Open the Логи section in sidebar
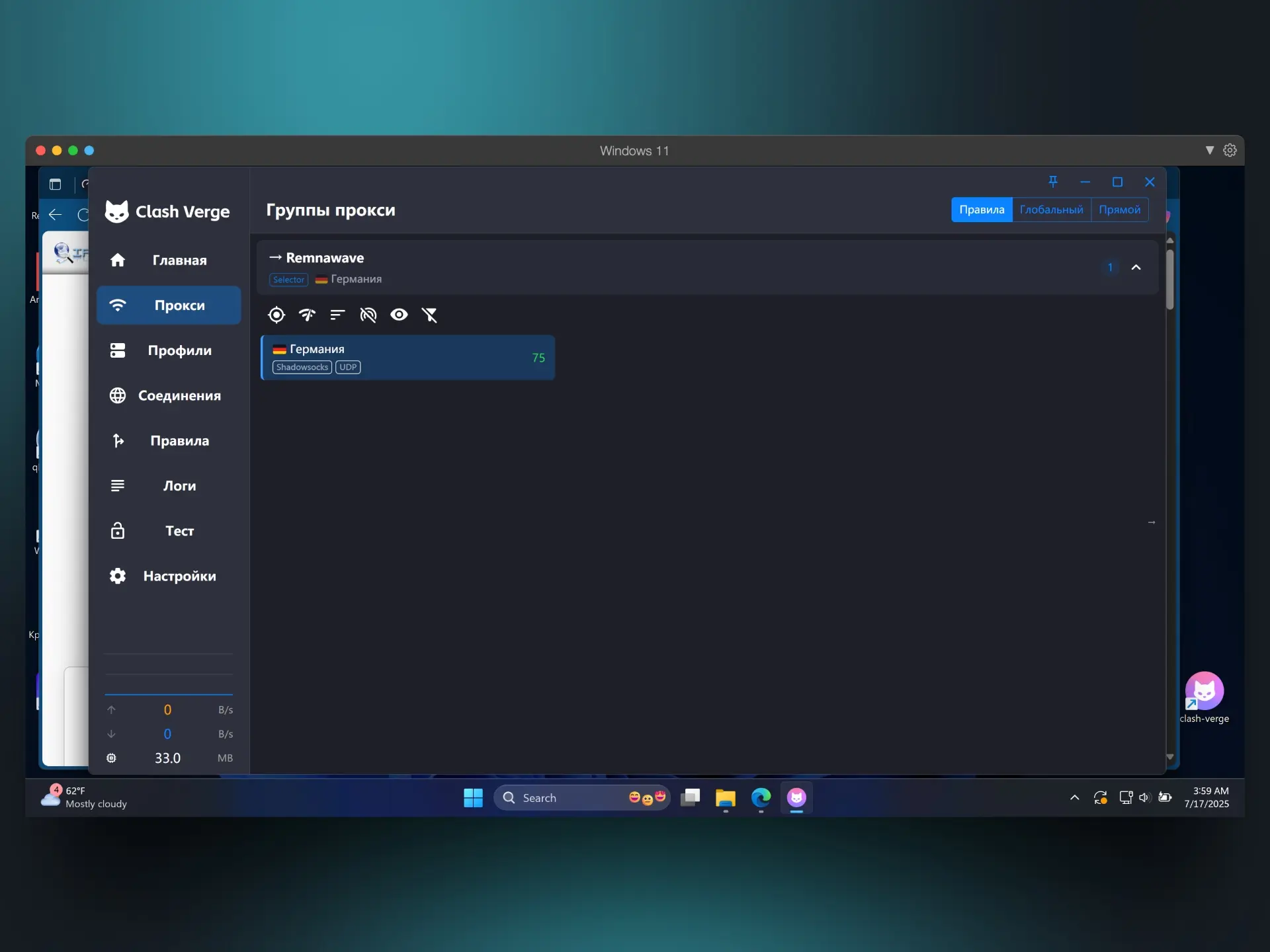The height and width of the screenshot is (952, 1270). pyautogui.click(x=168, y=485)
